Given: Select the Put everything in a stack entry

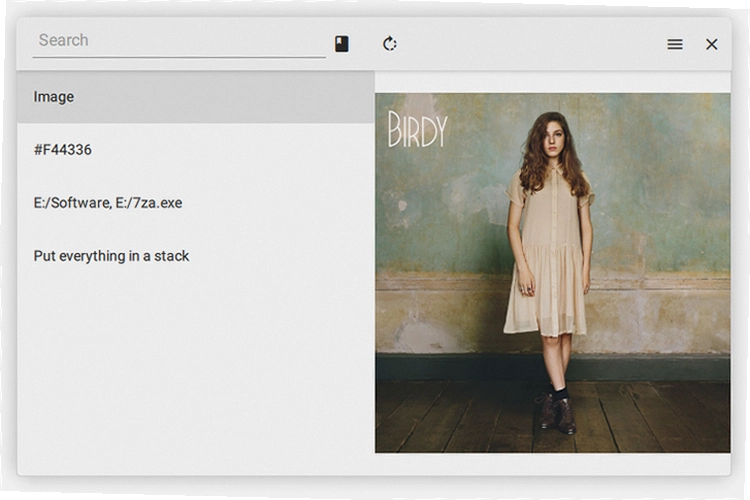Looking at the screenshot, I should (196, 256).
